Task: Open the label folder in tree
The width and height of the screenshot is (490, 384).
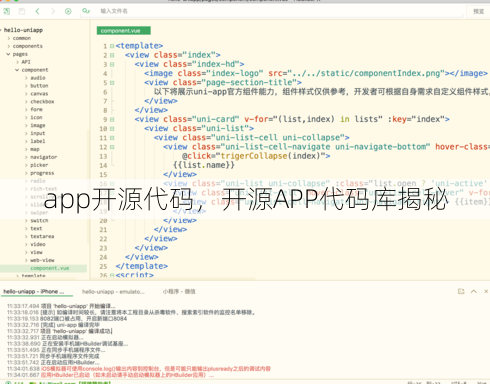Action: coord(38,141)
